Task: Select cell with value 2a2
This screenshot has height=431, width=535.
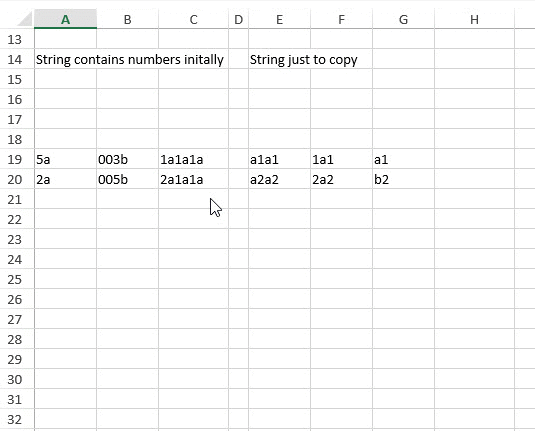Action: (342, 179)
